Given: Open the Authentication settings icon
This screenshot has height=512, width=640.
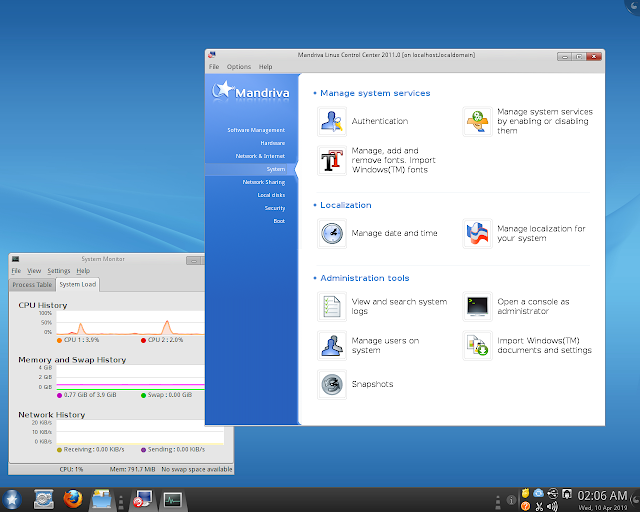Looking at the screenshot, I should 331,122.
